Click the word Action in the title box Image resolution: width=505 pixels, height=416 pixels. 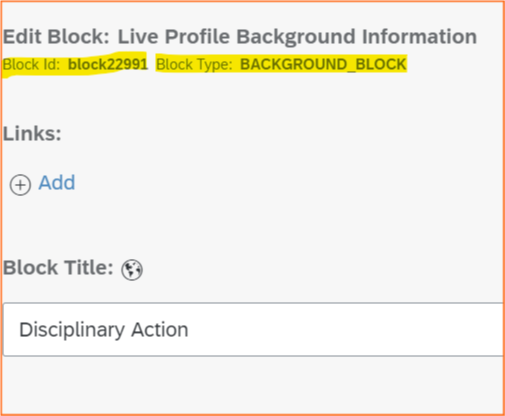pyautogui.click(x=160, y=330)
